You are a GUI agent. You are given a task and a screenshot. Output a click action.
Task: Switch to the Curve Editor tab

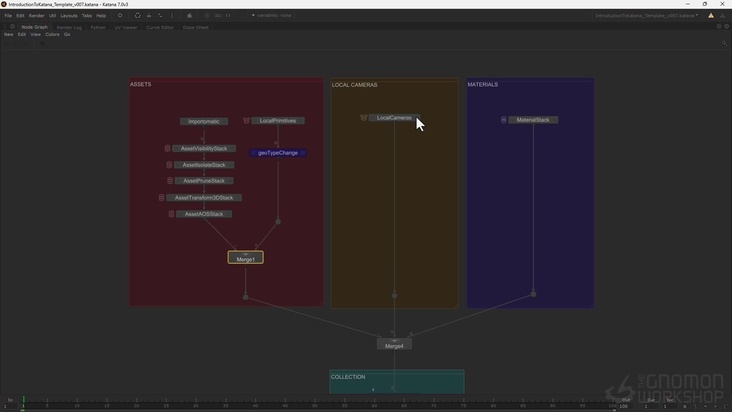[x=160, y=27]
